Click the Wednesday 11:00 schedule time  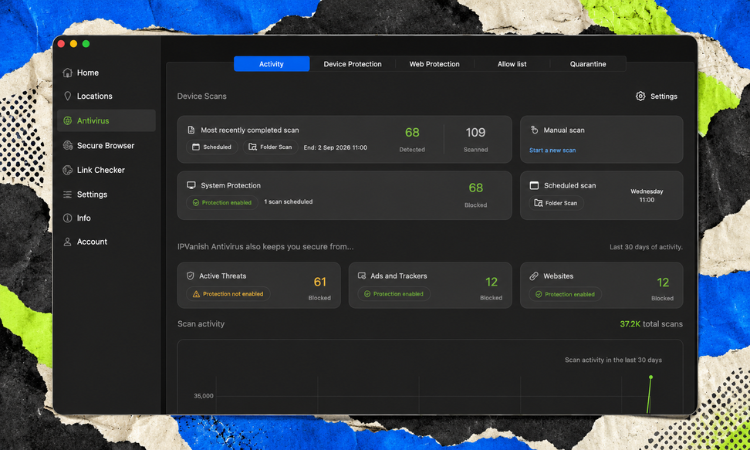click(647, 196)
